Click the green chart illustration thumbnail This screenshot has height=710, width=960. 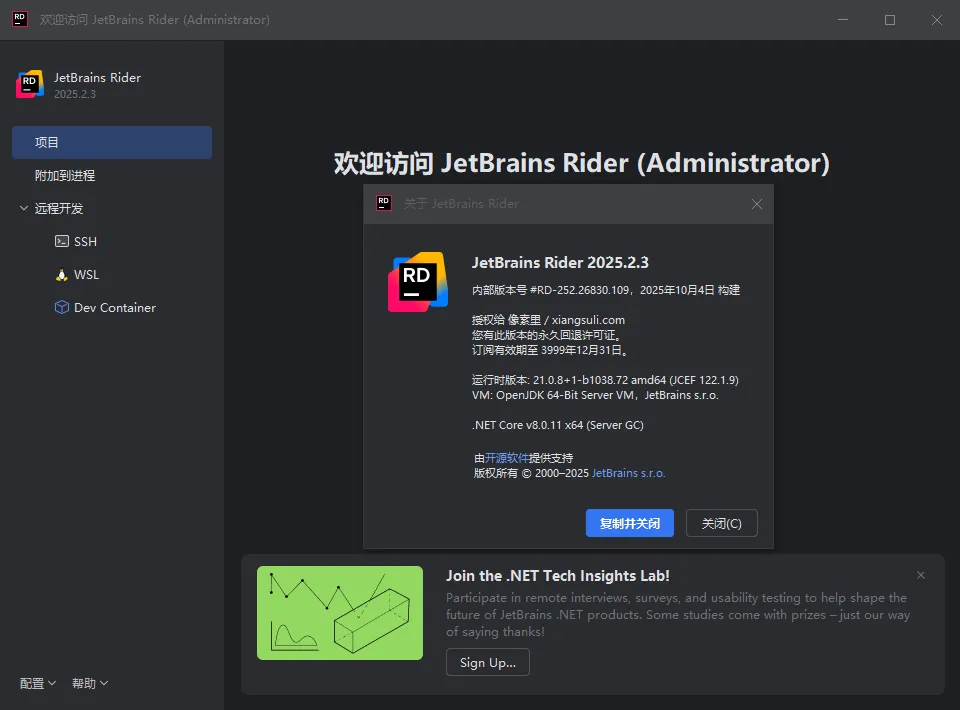coord(340,613)
